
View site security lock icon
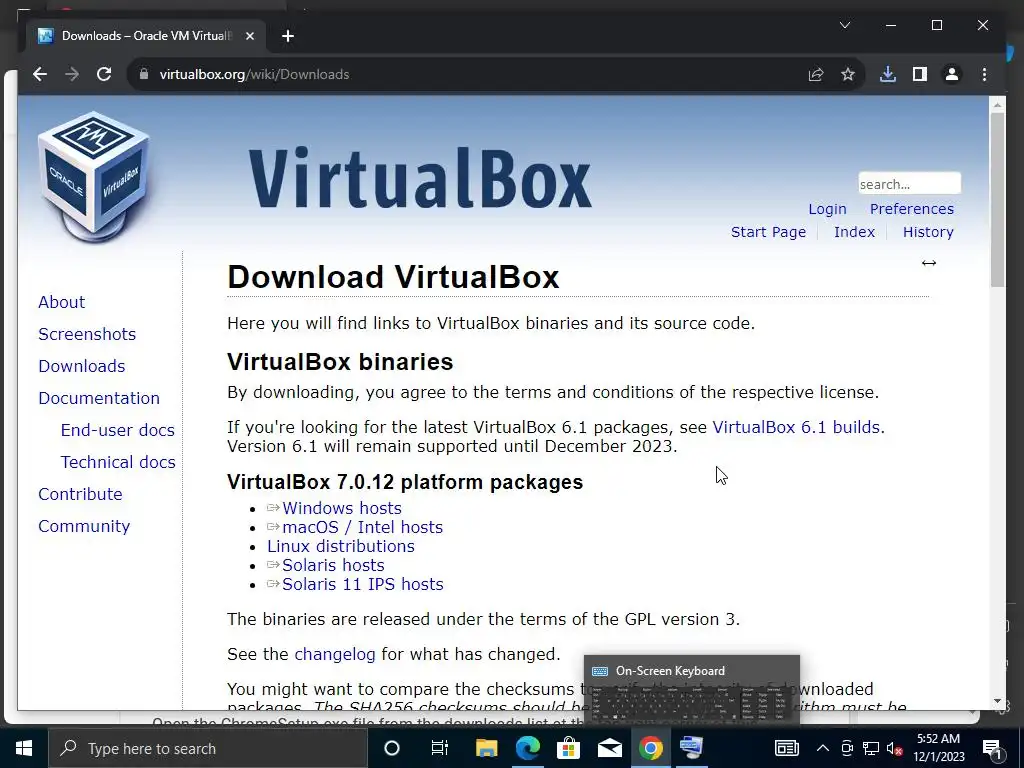[144, 74]
